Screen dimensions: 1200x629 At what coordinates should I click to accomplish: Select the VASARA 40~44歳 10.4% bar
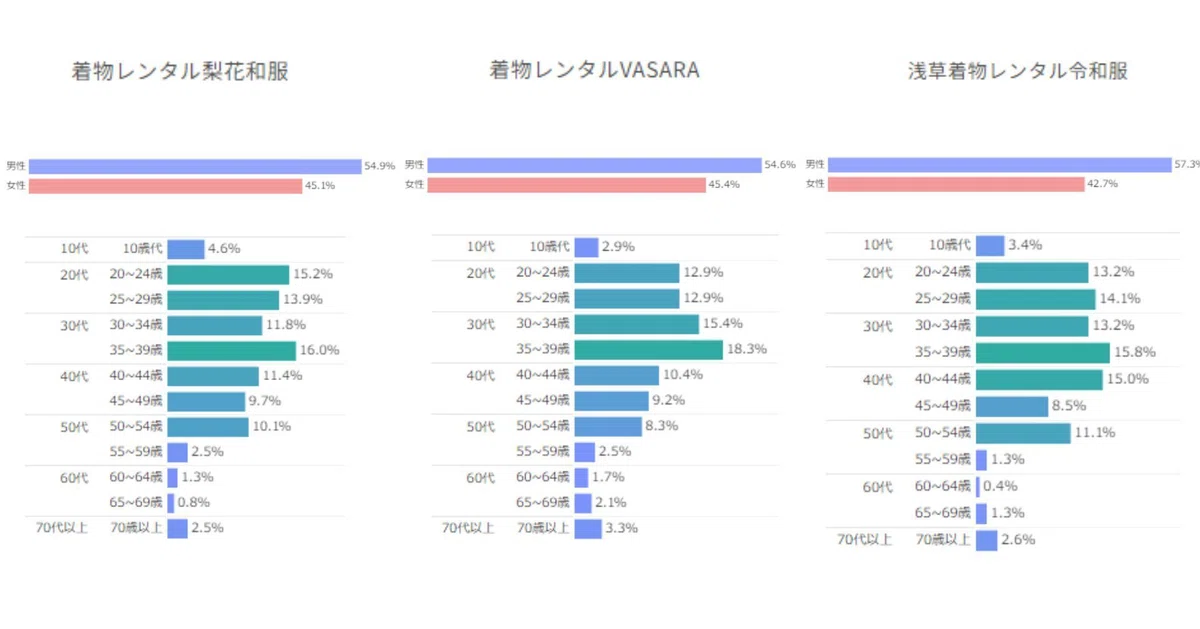tap(617, 375)
